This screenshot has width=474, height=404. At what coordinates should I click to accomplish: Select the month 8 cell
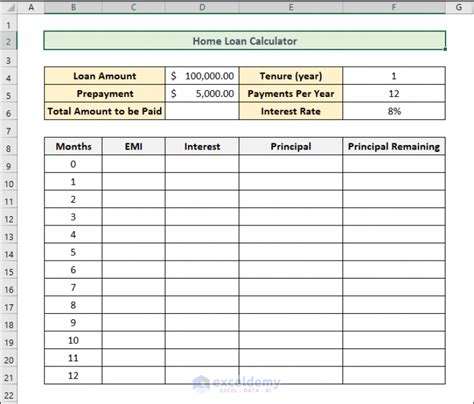point(73,305)
